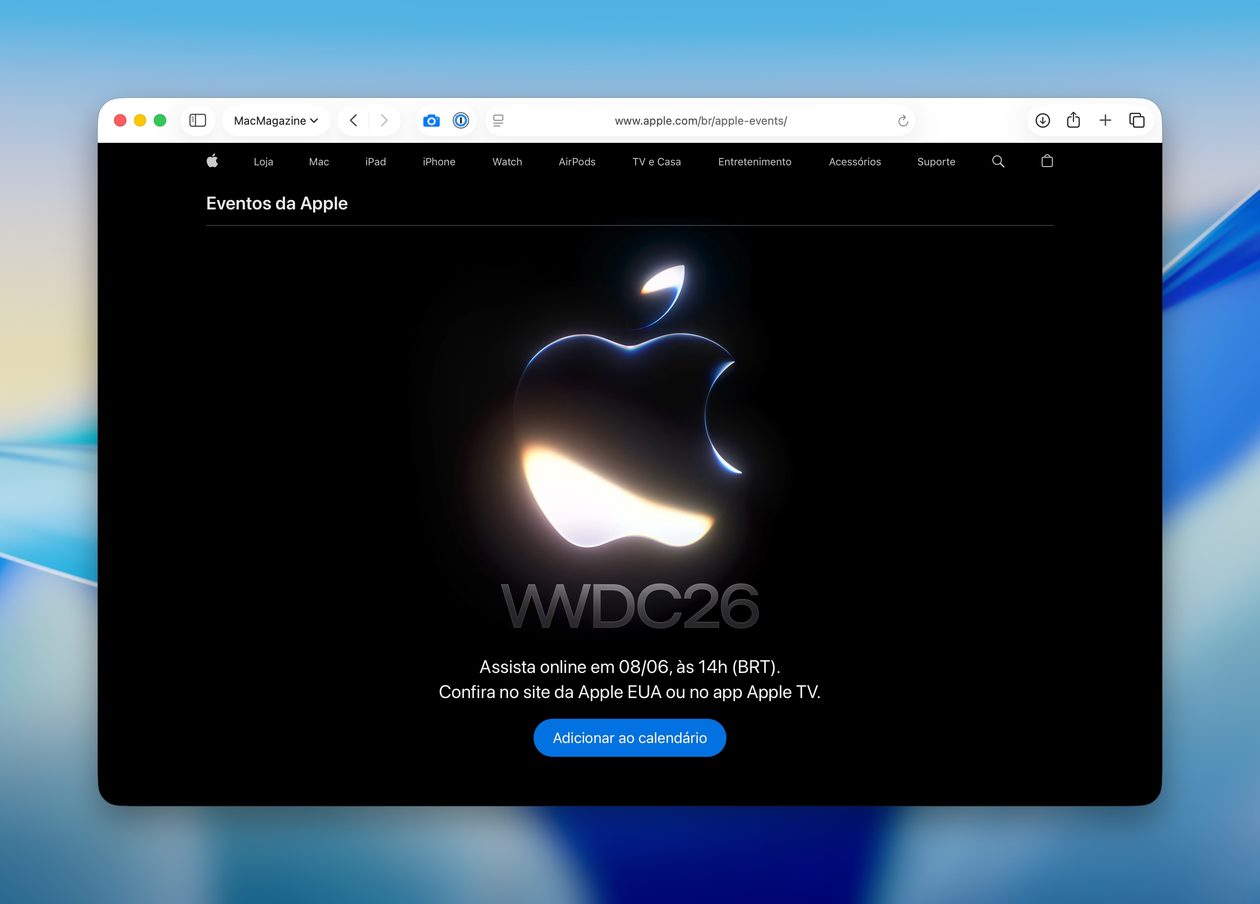The image size is (1260, 904).
Task: Open the Loja menu item
Action: point(263,162)
